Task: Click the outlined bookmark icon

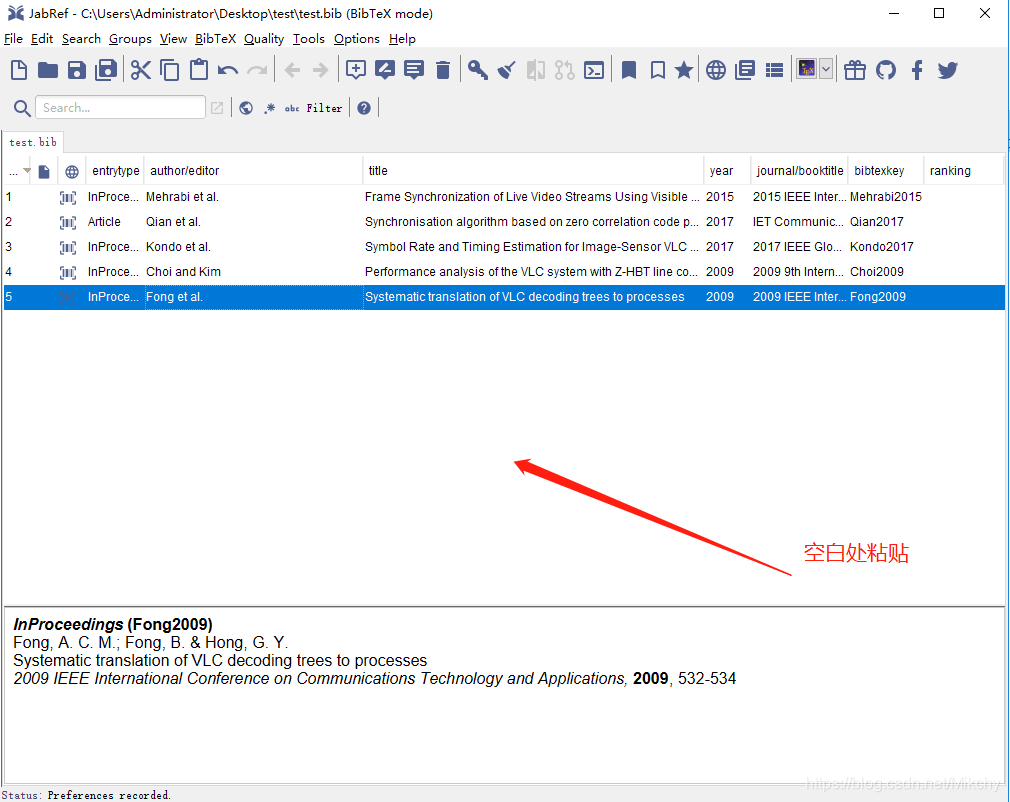Action: pos(658,70)
